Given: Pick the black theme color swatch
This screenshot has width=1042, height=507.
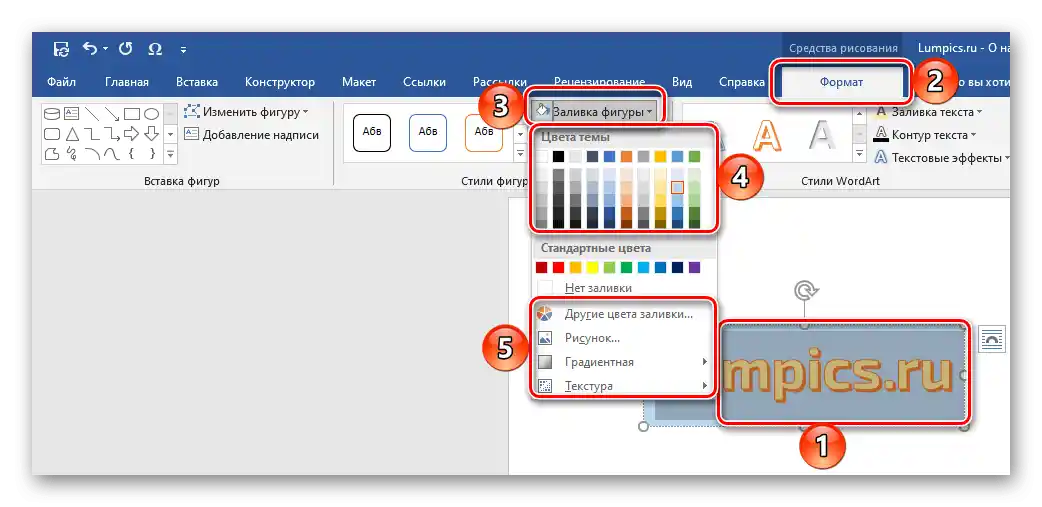Looking at the screenshot, I should click(x=559, y=157).
